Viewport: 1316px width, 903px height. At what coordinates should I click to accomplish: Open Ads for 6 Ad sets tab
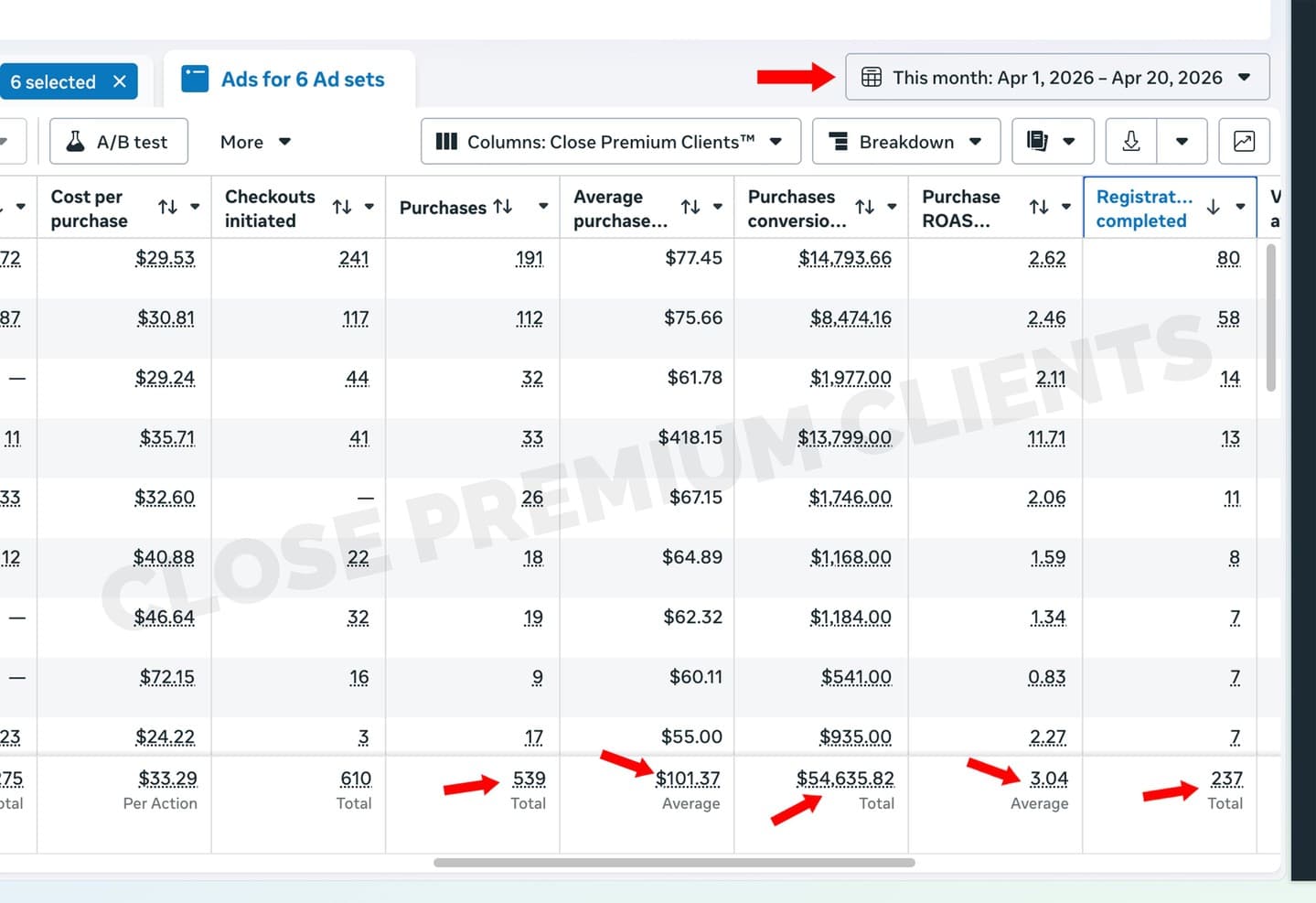[x=289, y=80]
